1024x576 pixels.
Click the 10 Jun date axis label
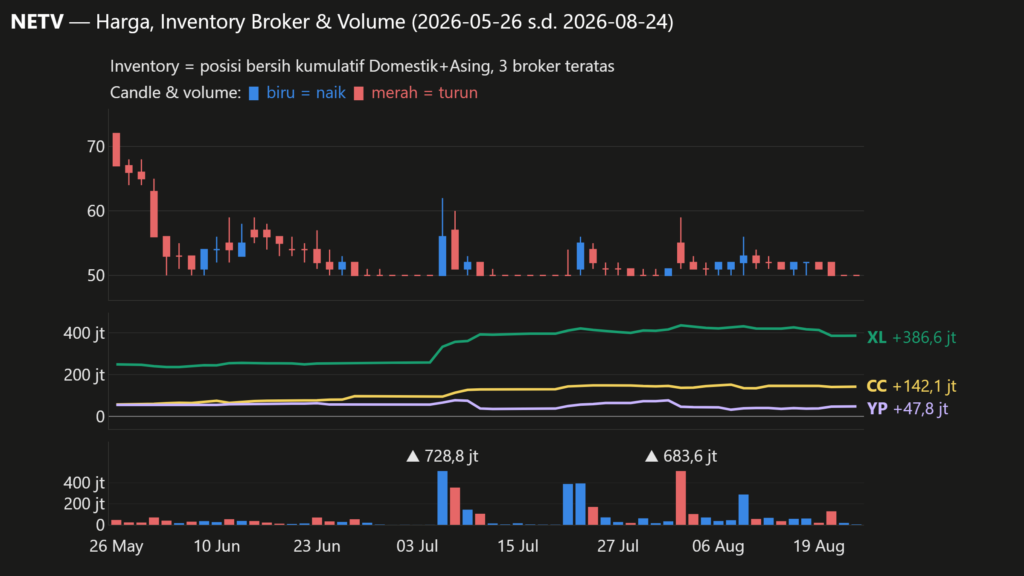pyautogui.click(x=217, y=547)
